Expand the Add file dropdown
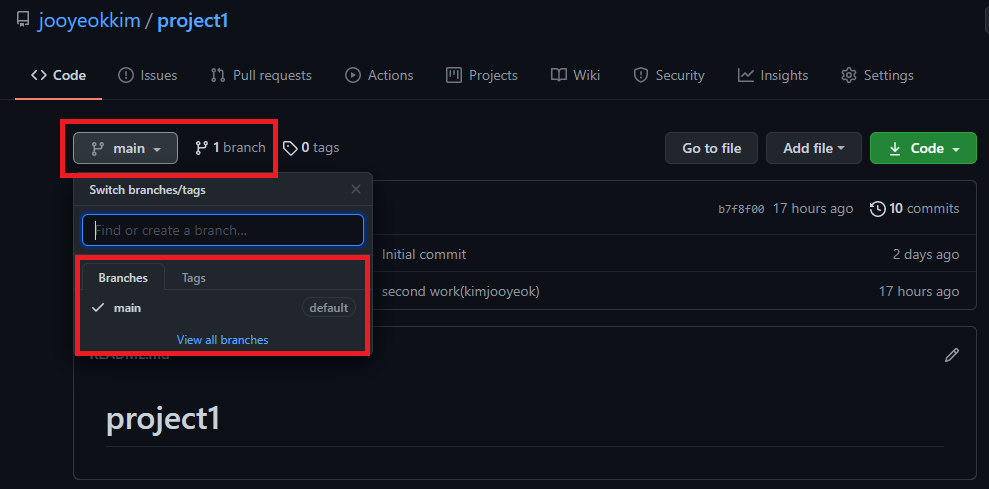 coord(814,148)
